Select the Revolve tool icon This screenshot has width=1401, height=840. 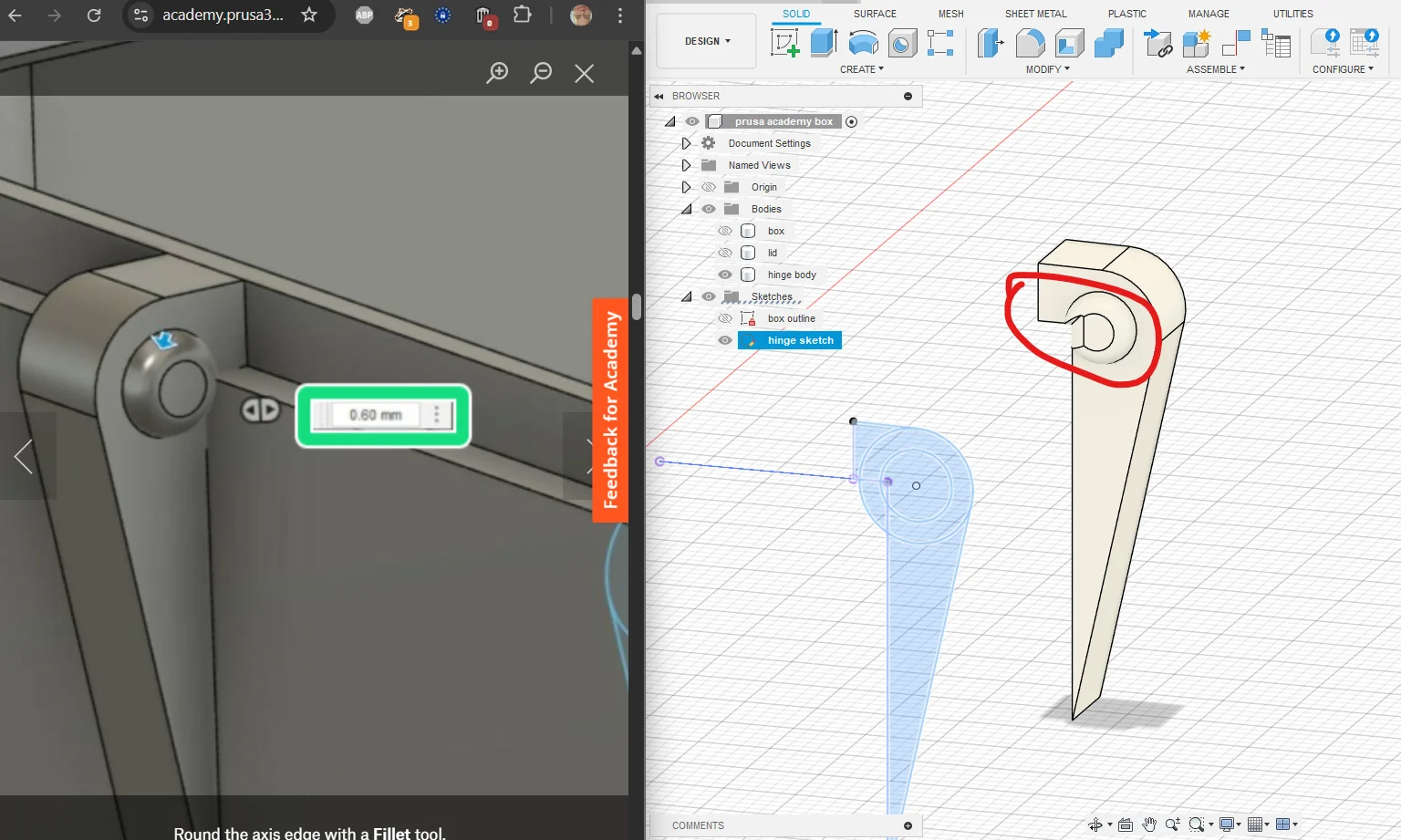click(863, 43)
